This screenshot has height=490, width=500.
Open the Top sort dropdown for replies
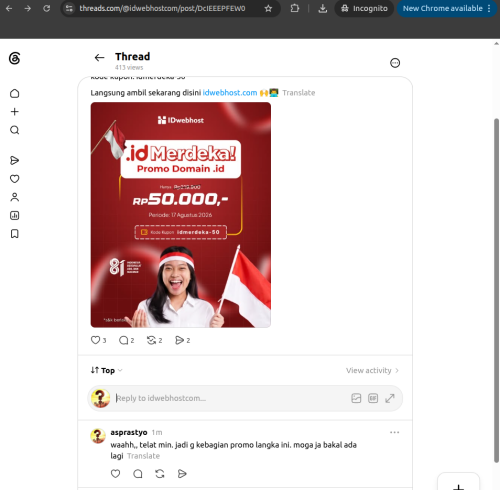107,370
